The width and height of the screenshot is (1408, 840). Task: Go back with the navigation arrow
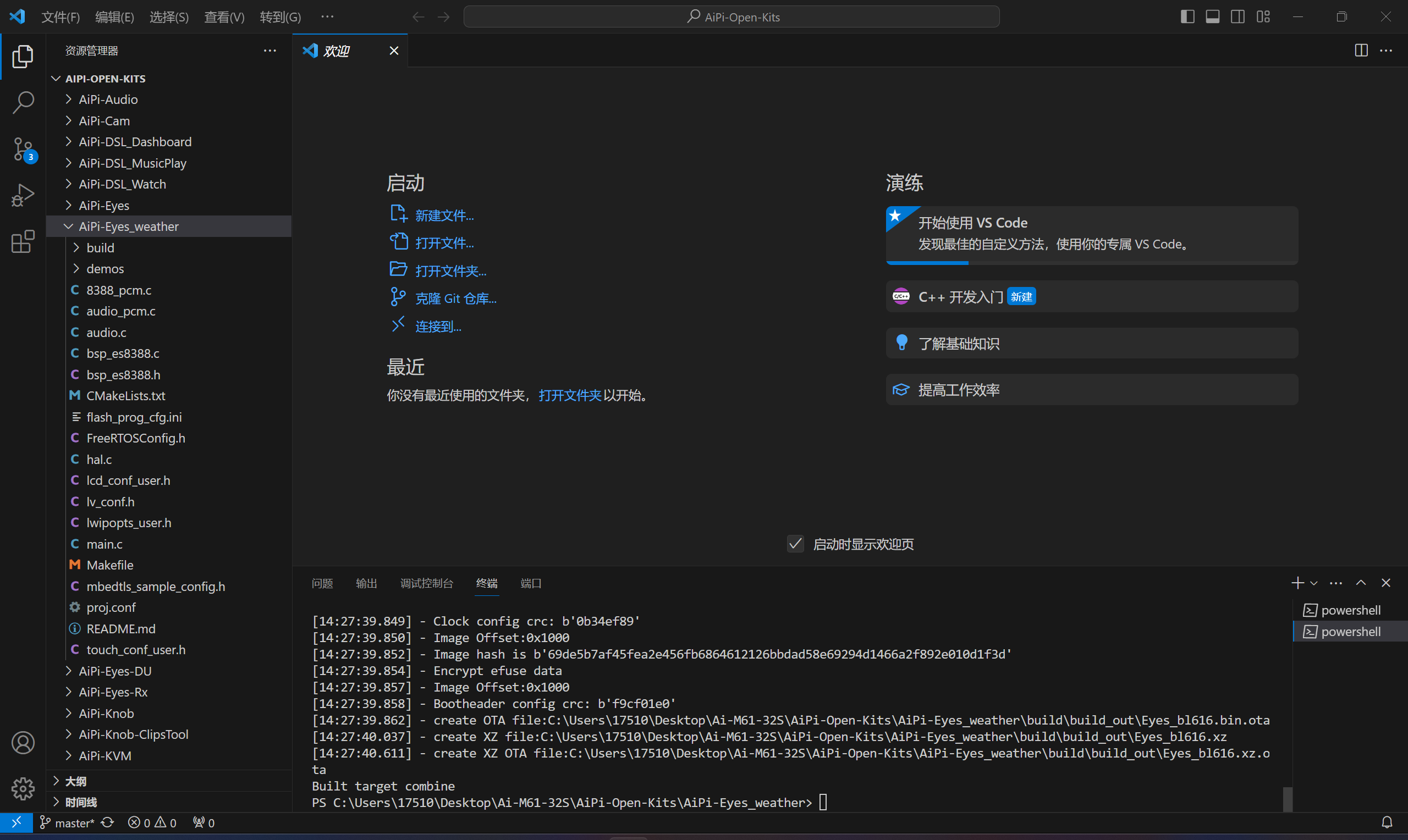[419, 17]
